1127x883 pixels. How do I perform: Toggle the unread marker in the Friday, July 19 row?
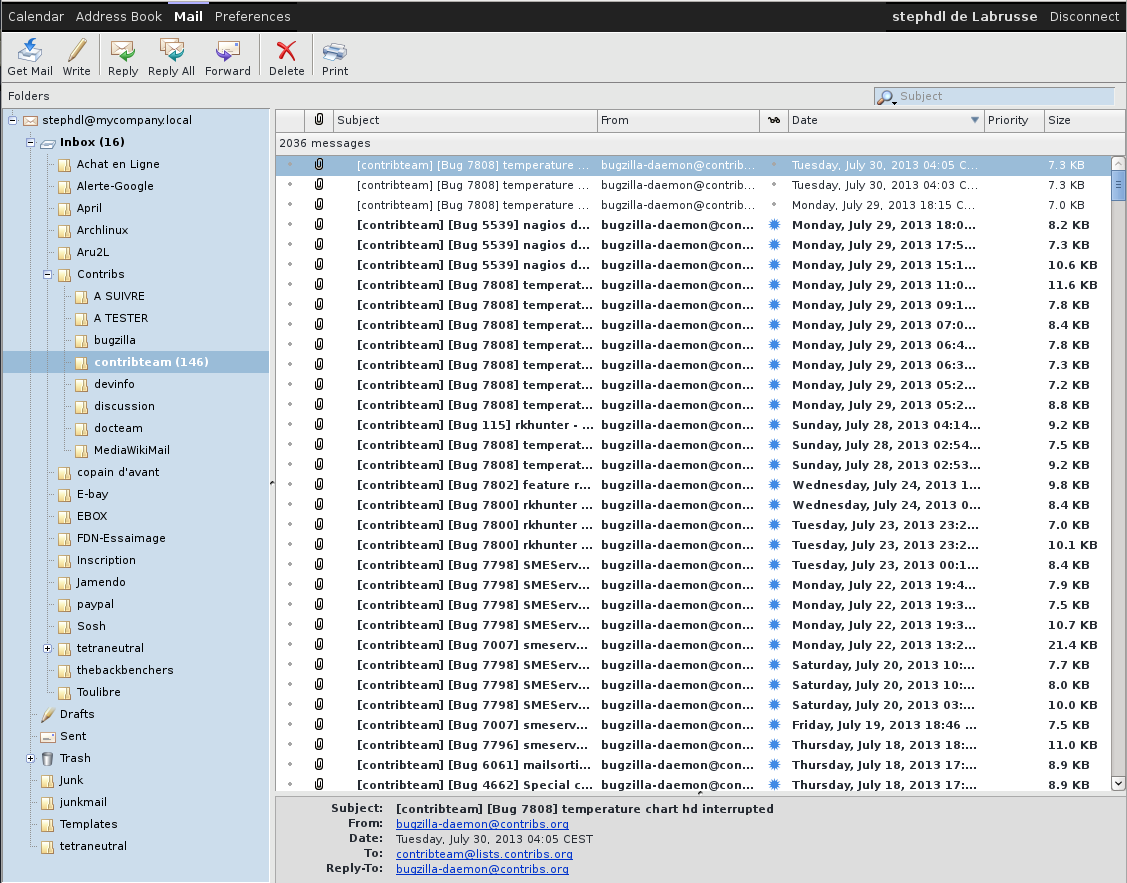[x=774, y=725]
